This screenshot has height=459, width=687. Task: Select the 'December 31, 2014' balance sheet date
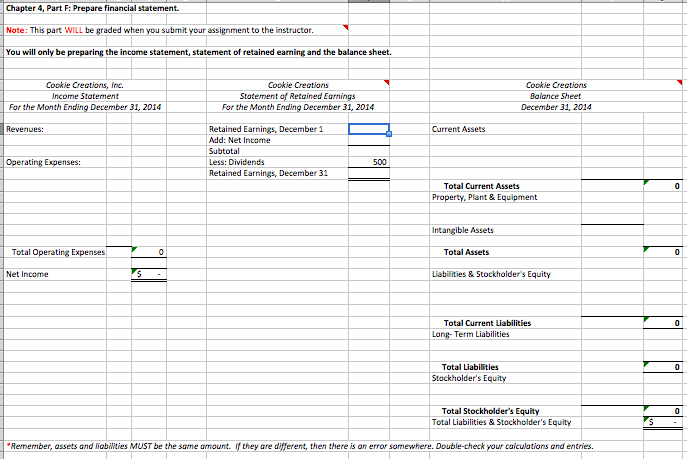click(x=556, y=107)
